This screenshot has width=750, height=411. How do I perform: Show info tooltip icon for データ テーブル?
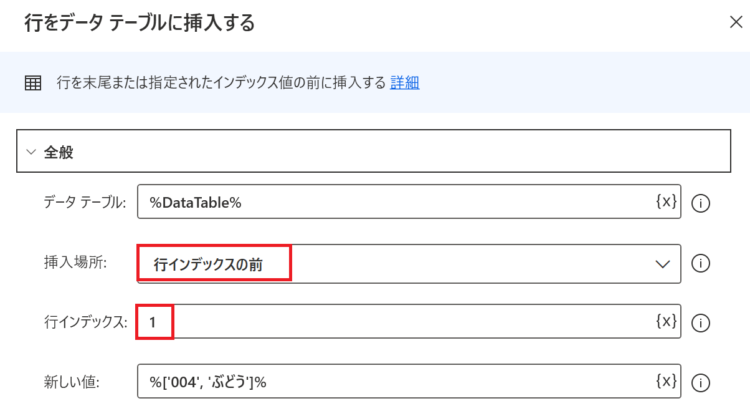click(700, 203)
